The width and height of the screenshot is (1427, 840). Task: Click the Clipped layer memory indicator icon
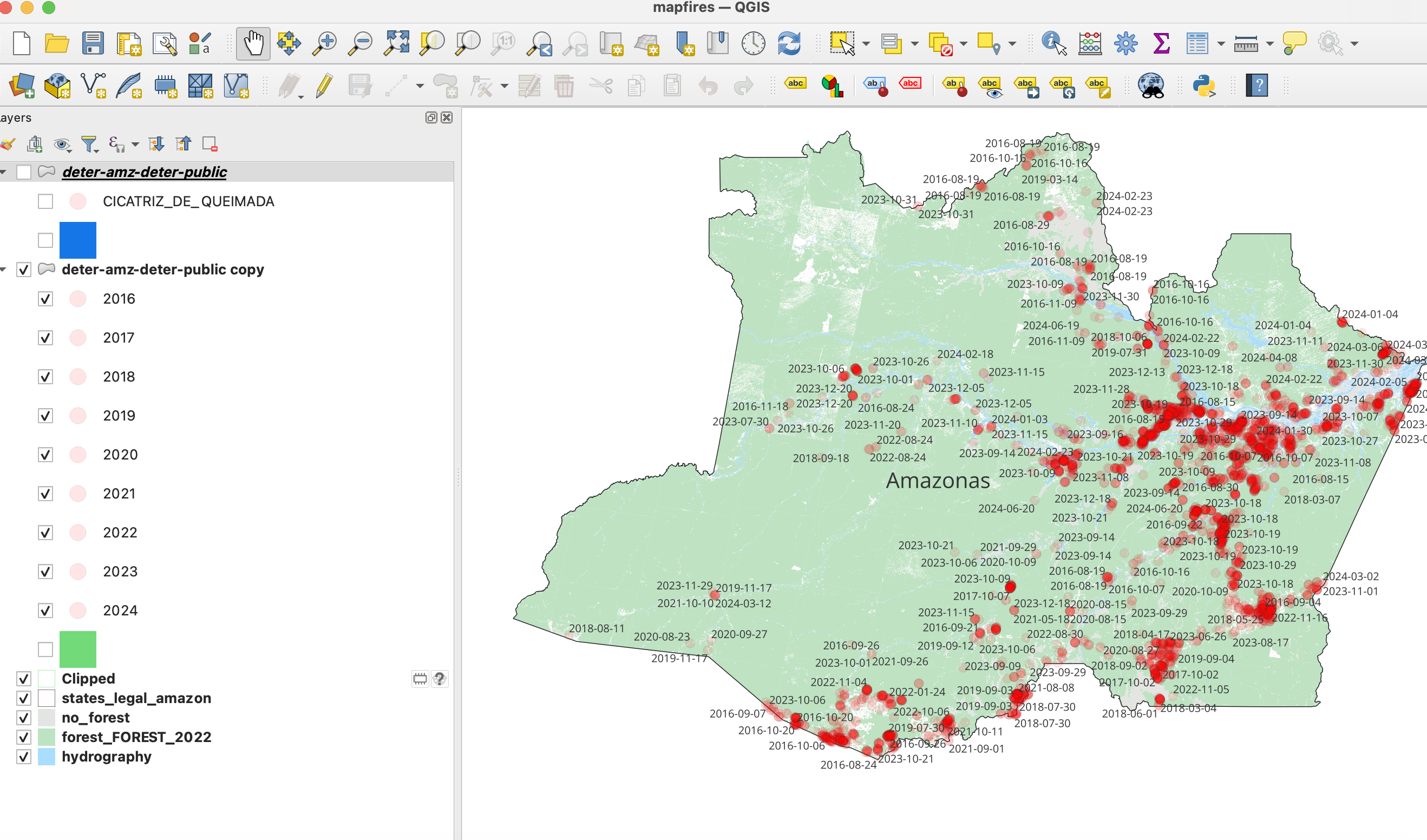coord(420,679)
